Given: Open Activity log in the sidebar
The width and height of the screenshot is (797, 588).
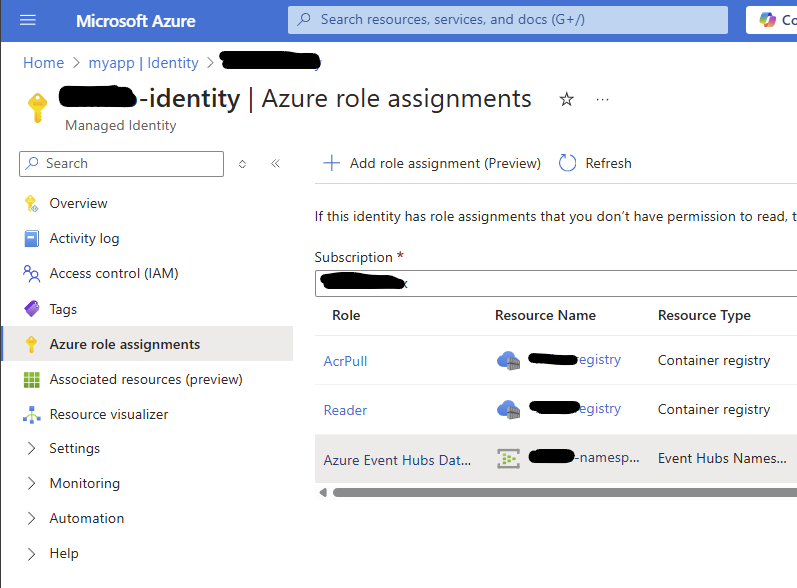Looking at the screenshot, I should [x=84, y=238].
